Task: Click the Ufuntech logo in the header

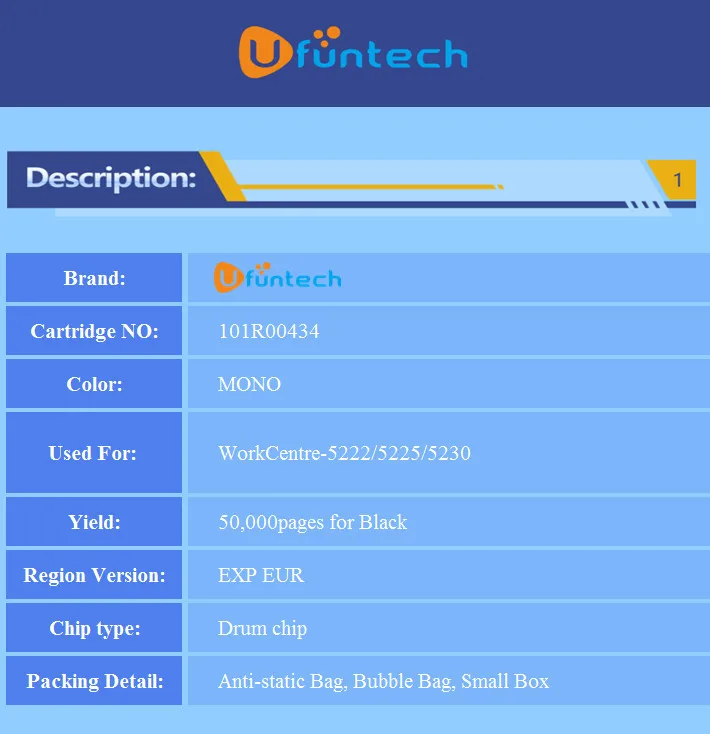Action: pyautogui.click(x=353, y=52)
